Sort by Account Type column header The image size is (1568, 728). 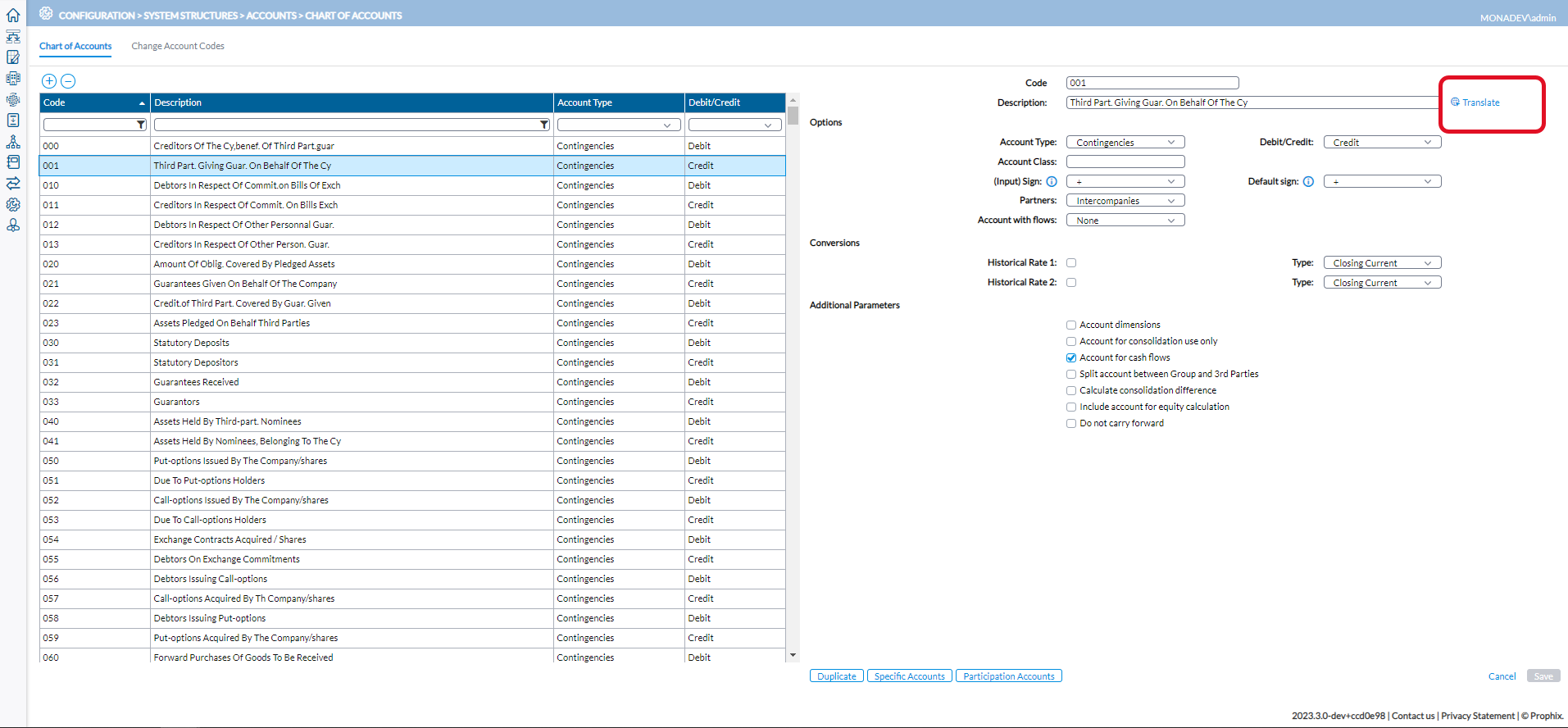(x=619, y=102)
